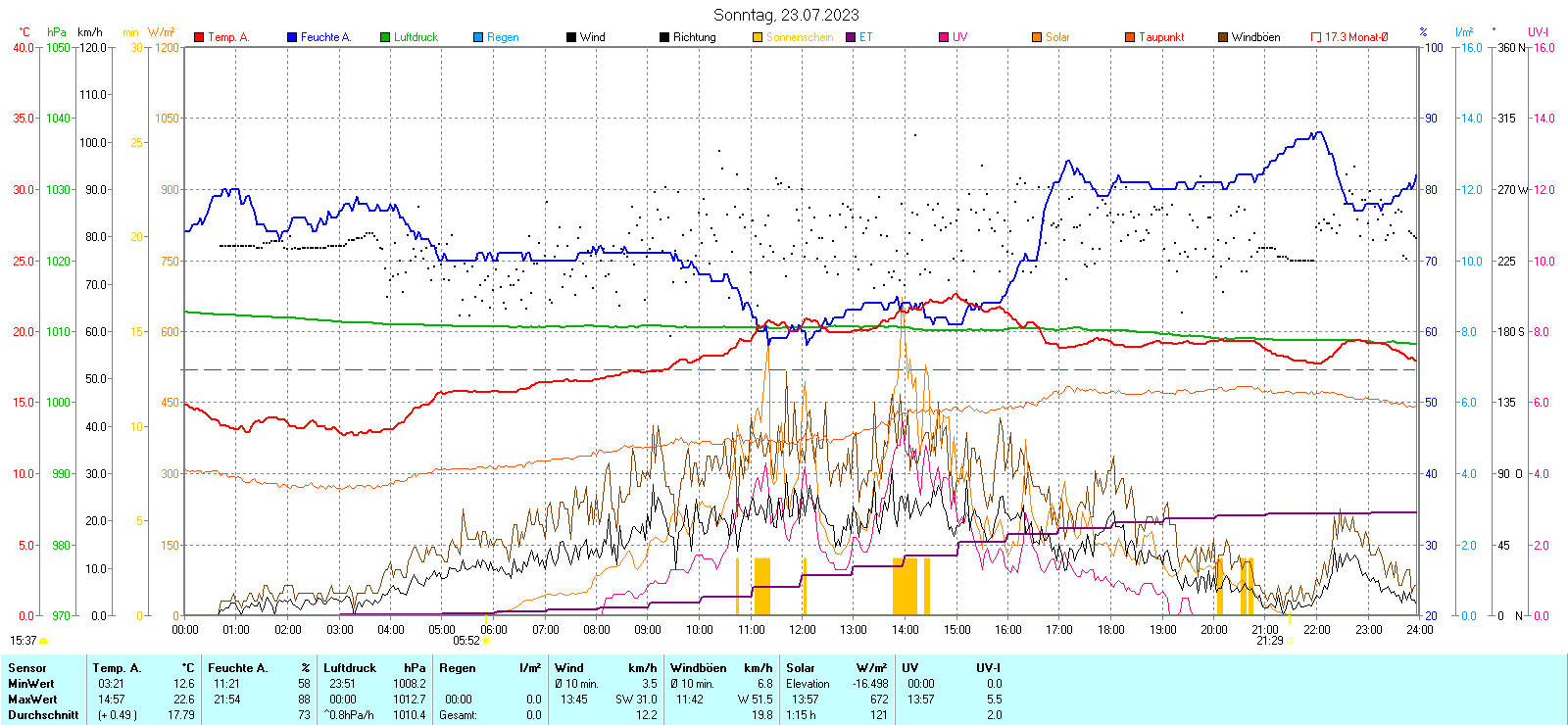Click the 12:00 marker on the time axis
This screenshot has height=725, width=1568.
click(x=803, y=630)
